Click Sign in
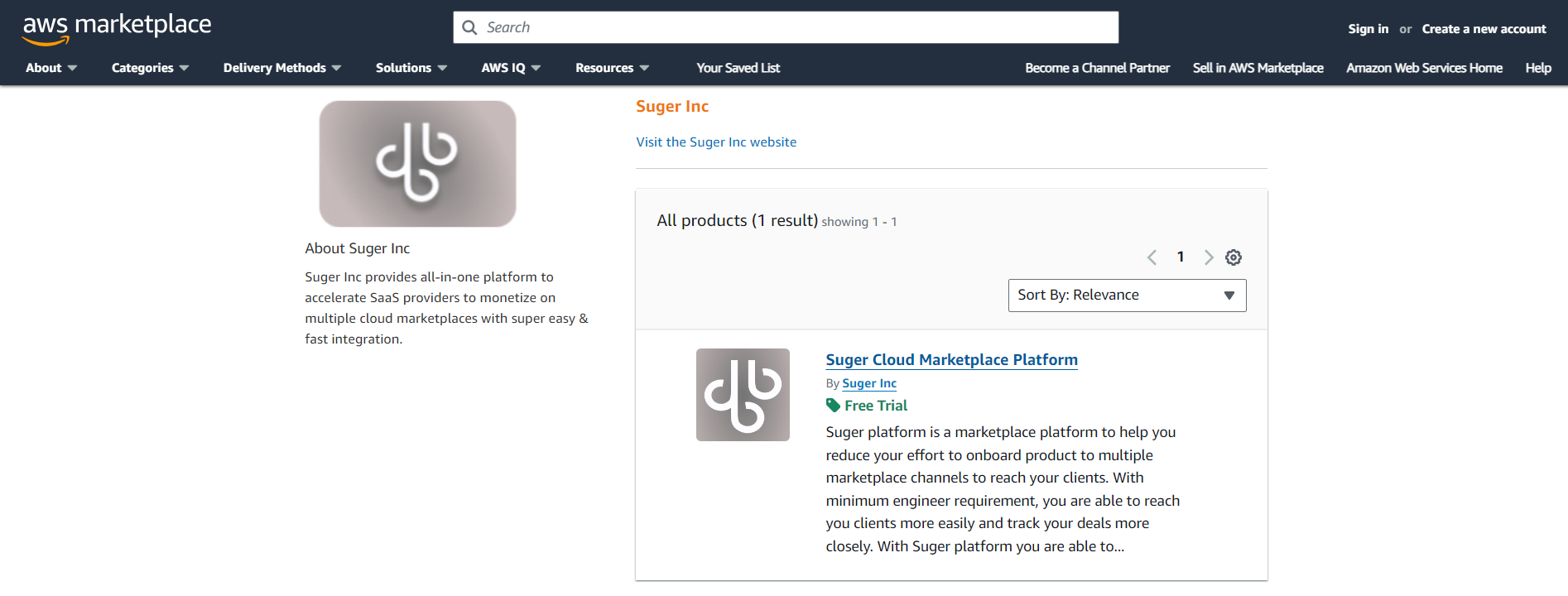The height and width of the screenshot is (596, 1568). tap(1368, 29)
